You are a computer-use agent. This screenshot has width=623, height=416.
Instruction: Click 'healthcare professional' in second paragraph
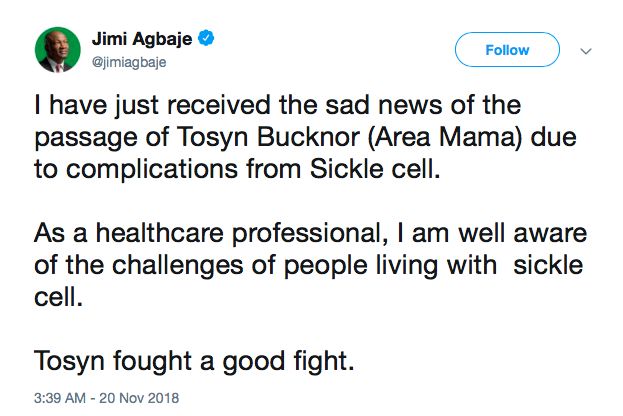pos(238,233)
